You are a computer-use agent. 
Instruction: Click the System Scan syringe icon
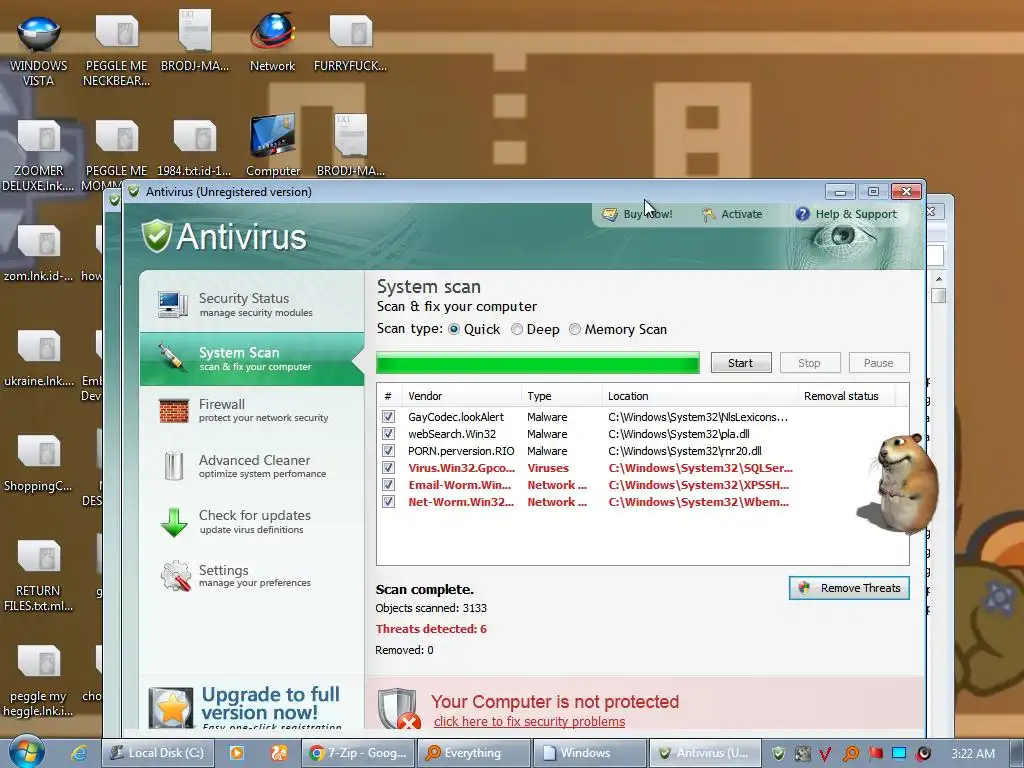coord(172,358)
